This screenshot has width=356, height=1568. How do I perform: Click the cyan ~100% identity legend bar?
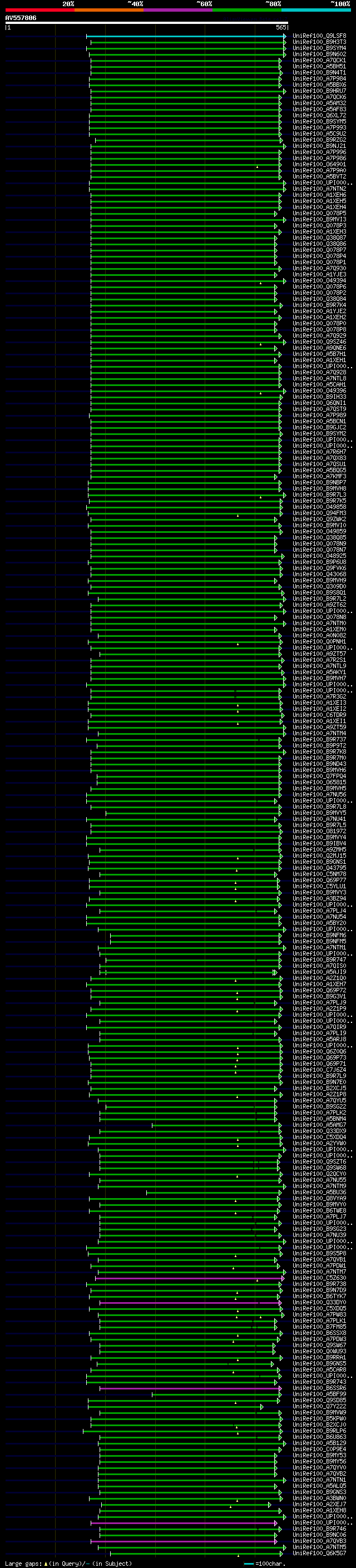point(317,10)
